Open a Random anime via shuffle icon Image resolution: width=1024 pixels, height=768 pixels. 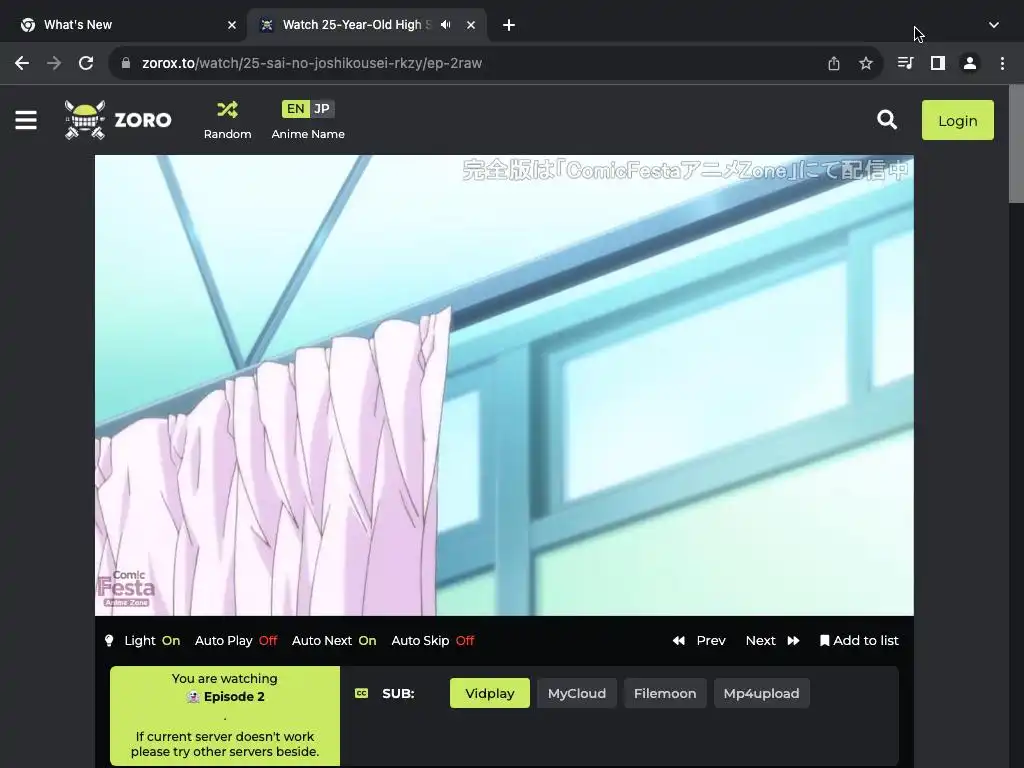point(227,109)
